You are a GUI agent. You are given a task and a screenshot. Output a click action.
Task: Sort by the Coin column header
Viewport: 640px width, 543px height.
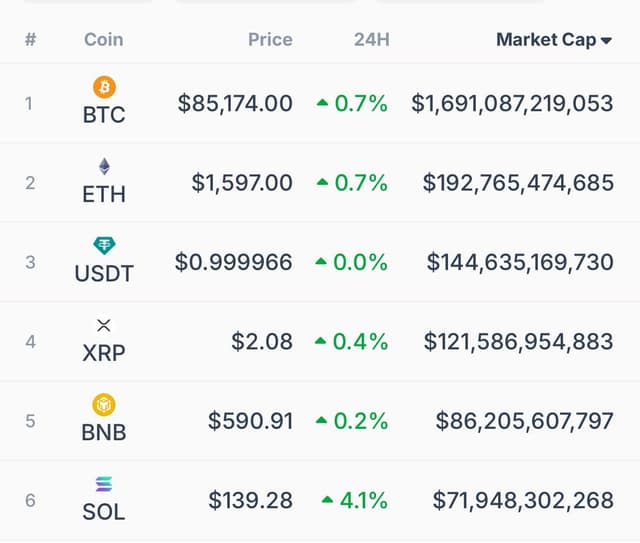click(x=104, y=40)
